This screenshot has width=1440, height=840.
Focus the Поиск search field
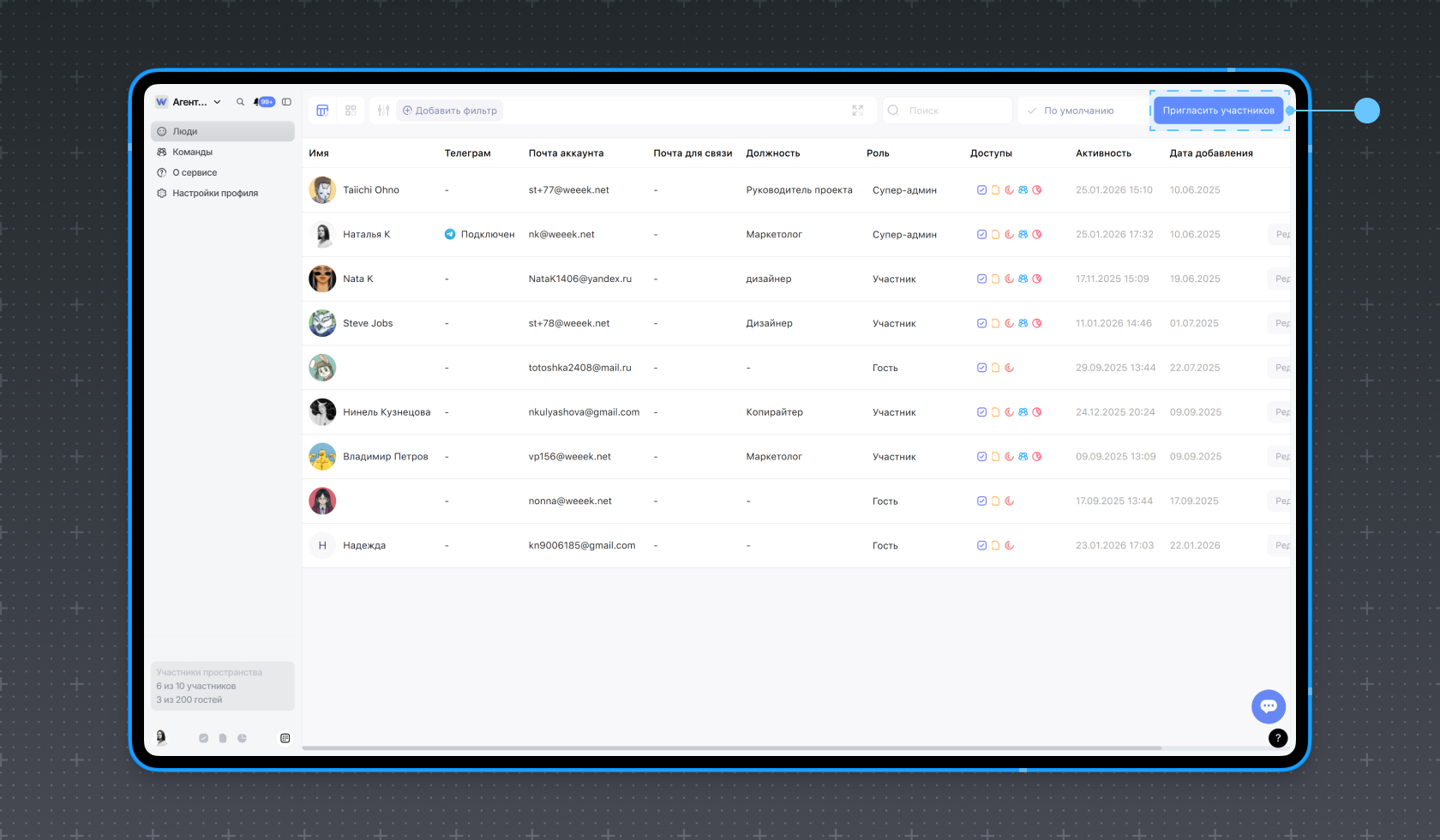[x=947, y=111]
